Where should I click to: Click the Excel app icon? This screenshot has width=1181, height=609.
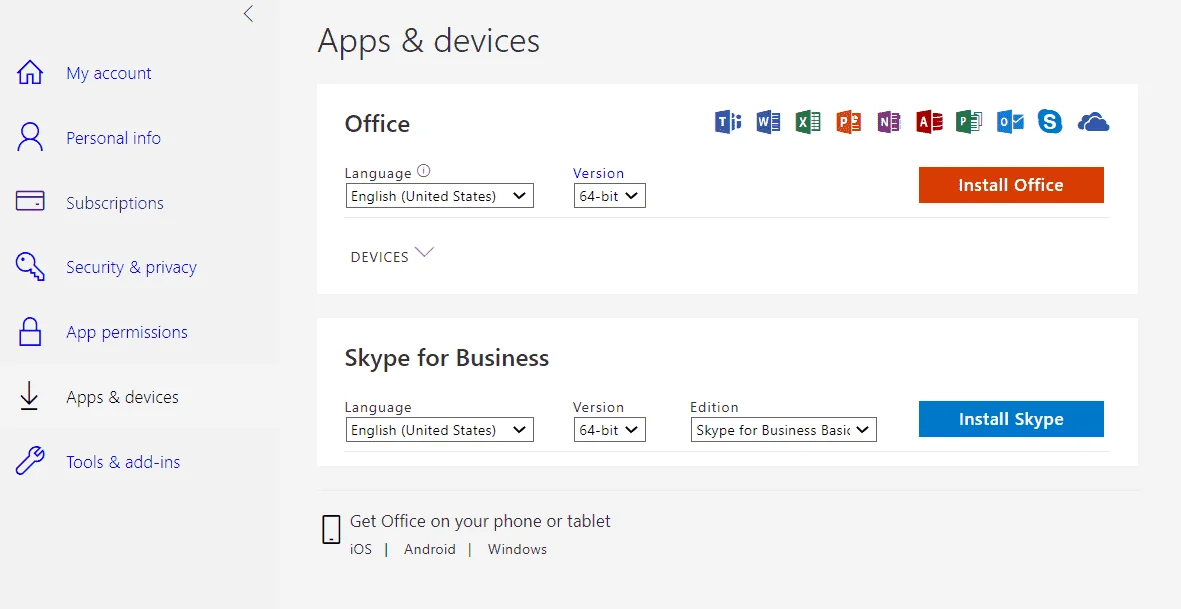point(807,121)
